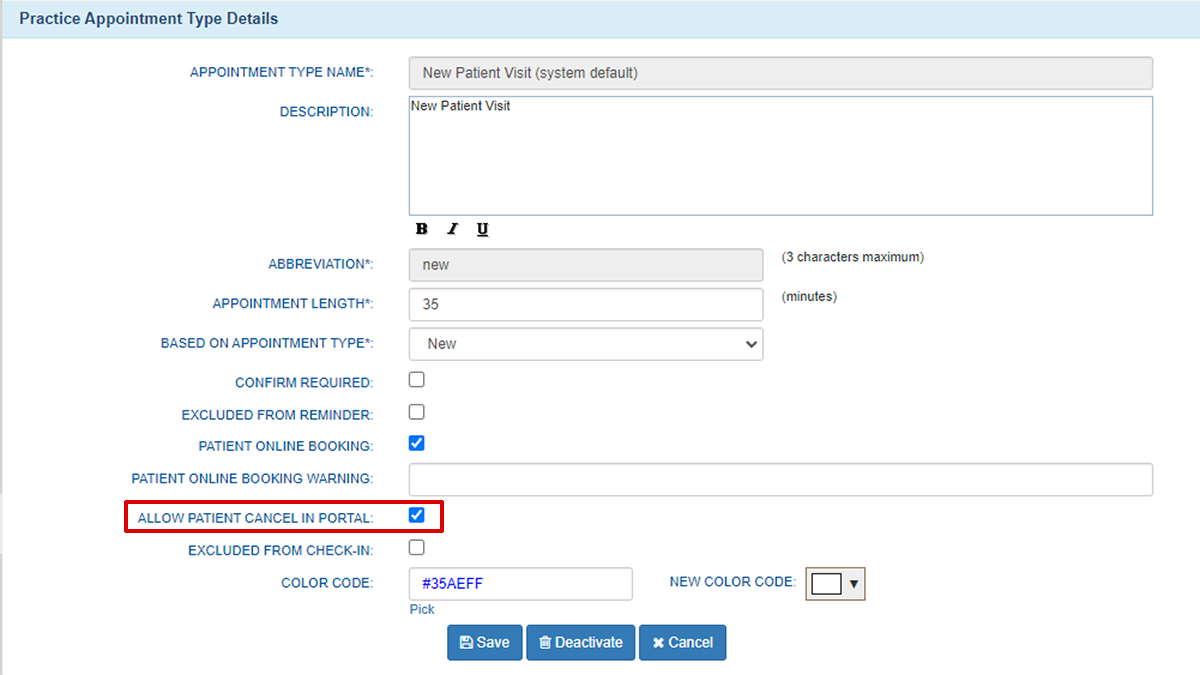Image resolution: width=1200 pixels, height=675 pixels.
Task: Uncheck the Patient Online Booking checkbox
Action: [417, 443]
